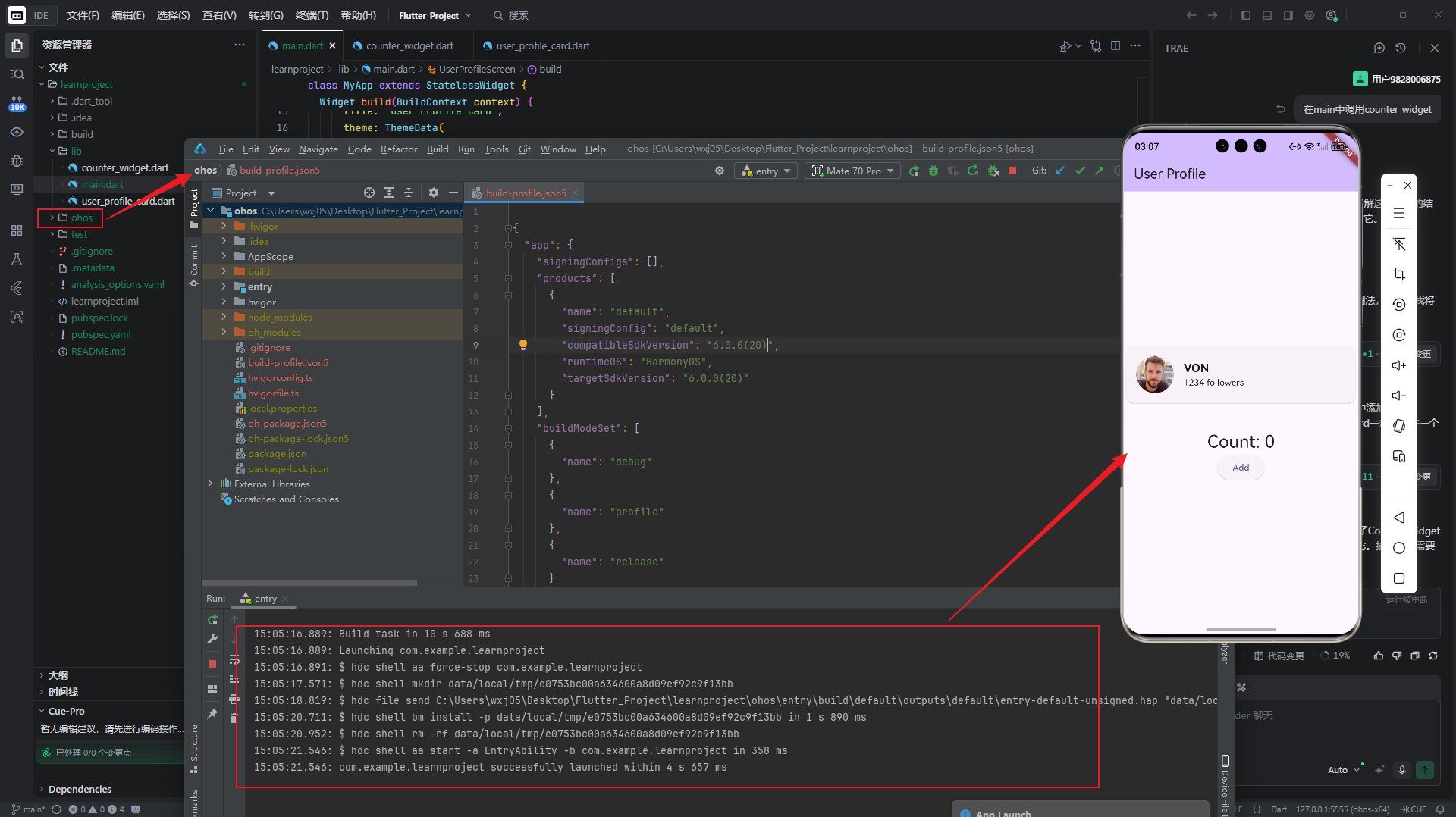Click the split editor icon in Trae tab bar

1116,45
